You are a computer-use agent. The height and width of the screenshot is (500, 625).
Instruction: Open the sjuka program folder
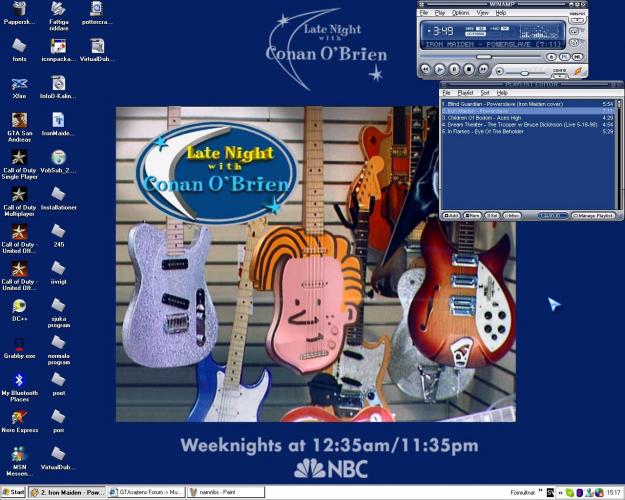tap(58, 313)
